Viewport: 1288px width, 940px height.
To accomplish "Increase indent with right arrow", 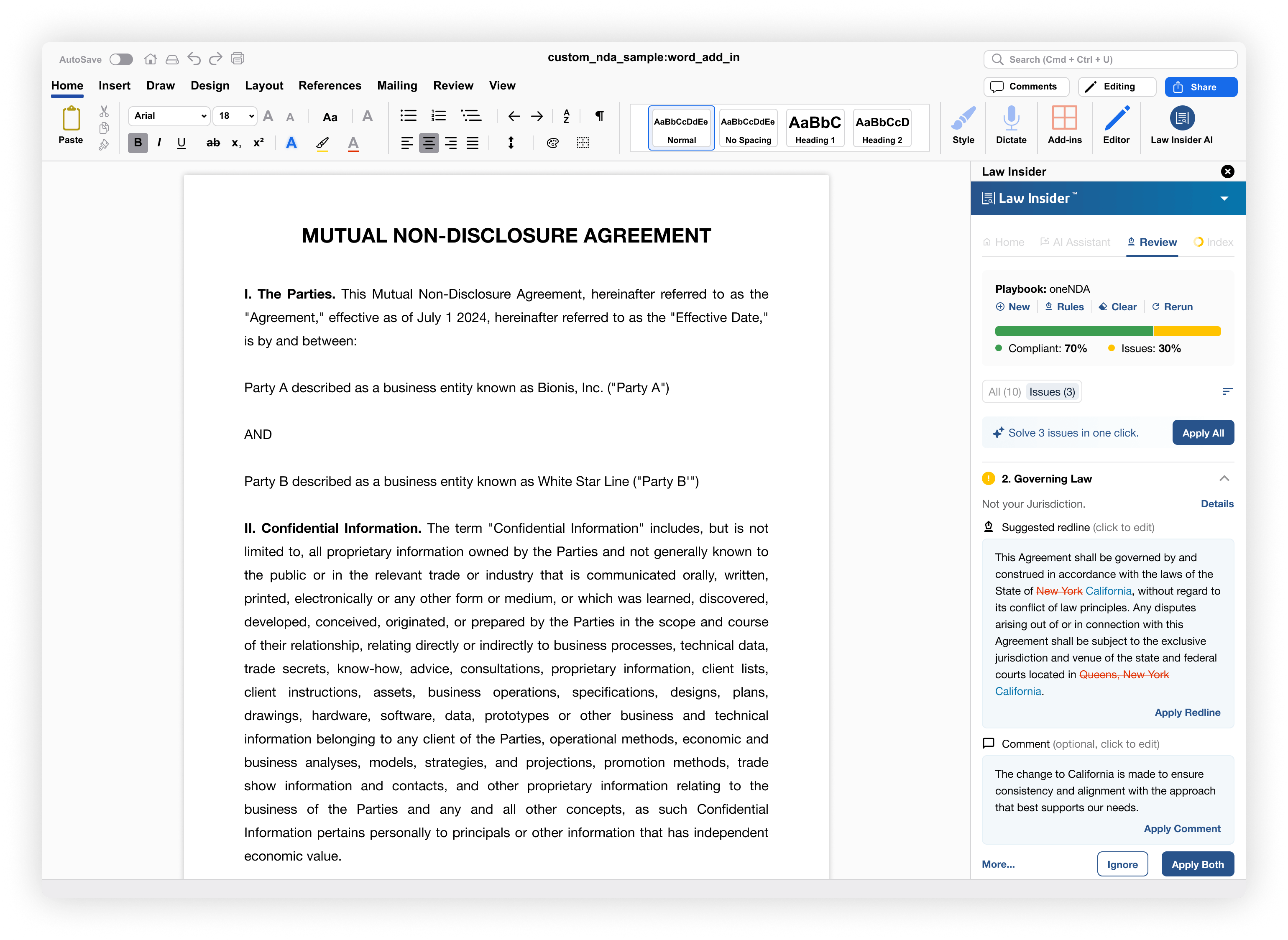I will coord(537,117).
